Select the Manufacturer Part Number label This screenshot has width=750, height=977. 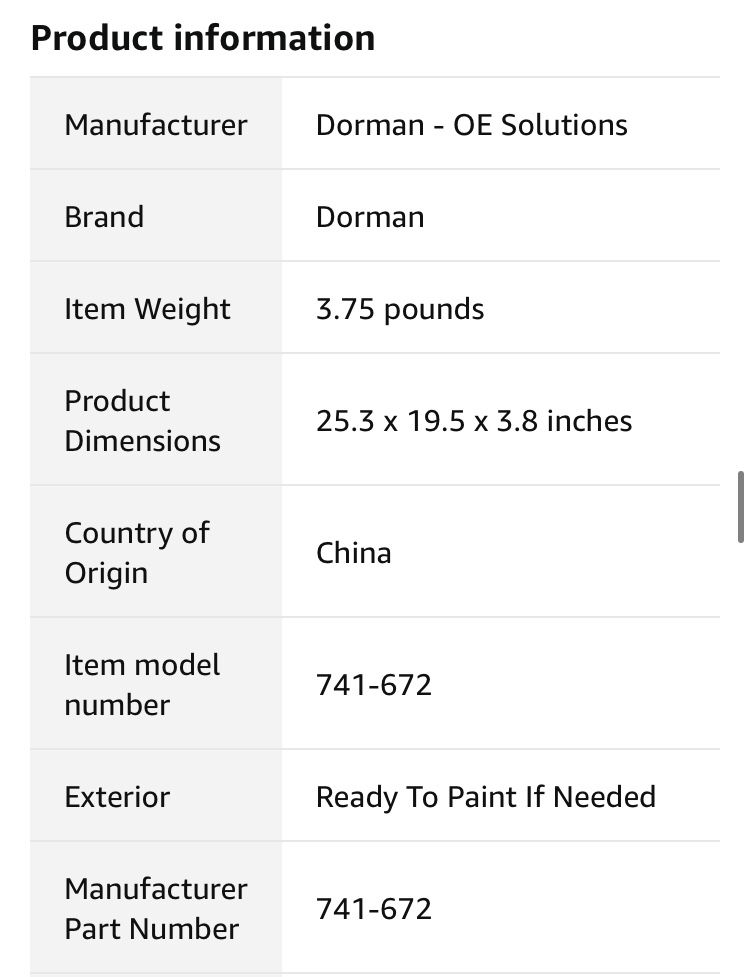point(156,908)
